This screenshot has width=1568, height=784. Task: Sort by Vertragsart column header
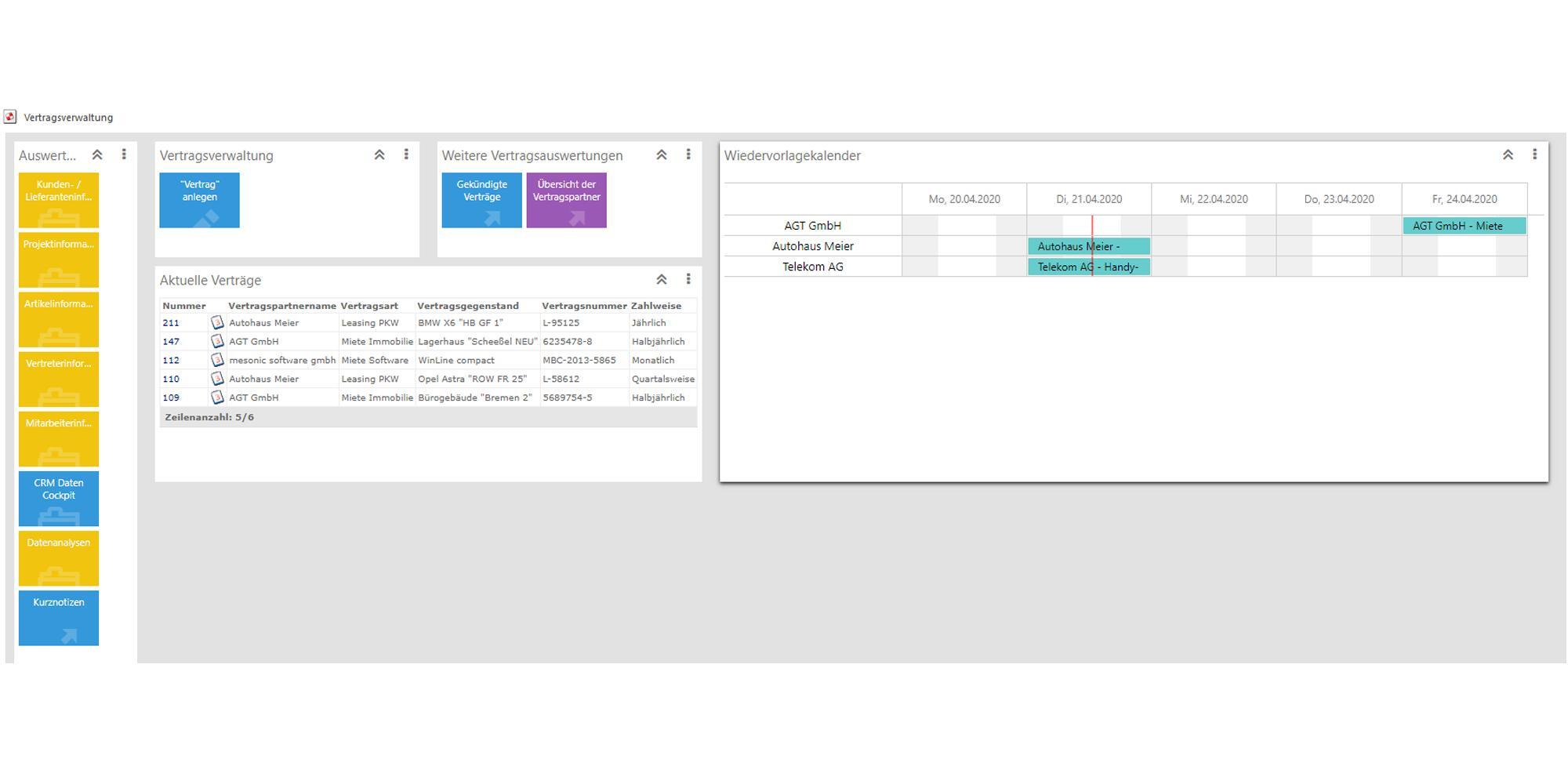pos(369,306)
